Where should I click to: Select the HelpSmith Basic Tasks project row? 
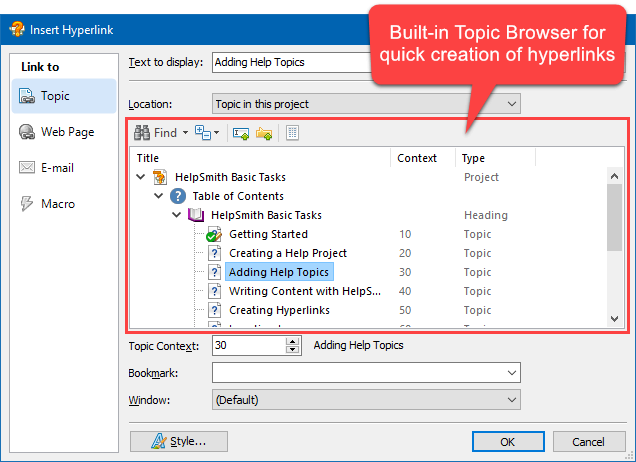point(230,177)
